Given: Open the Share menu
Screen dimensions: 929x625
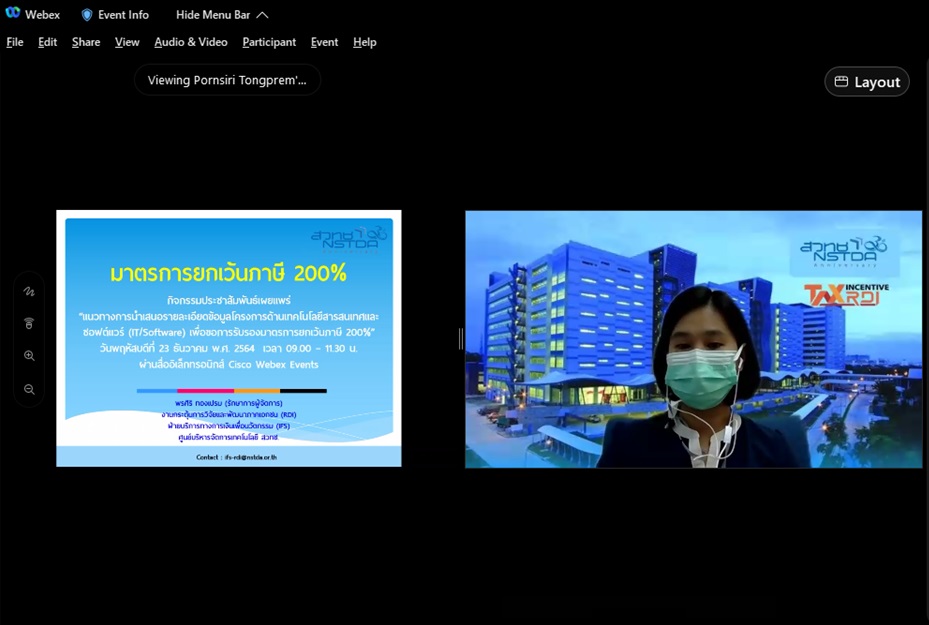Looking at the screenshot, I should click(86, 42).
